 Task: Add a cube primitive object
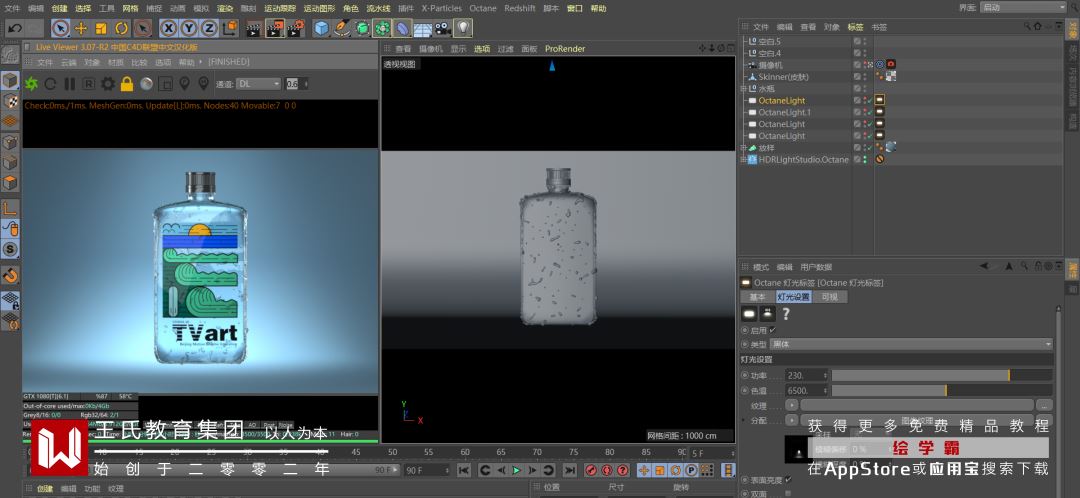[x=321, y=28]
